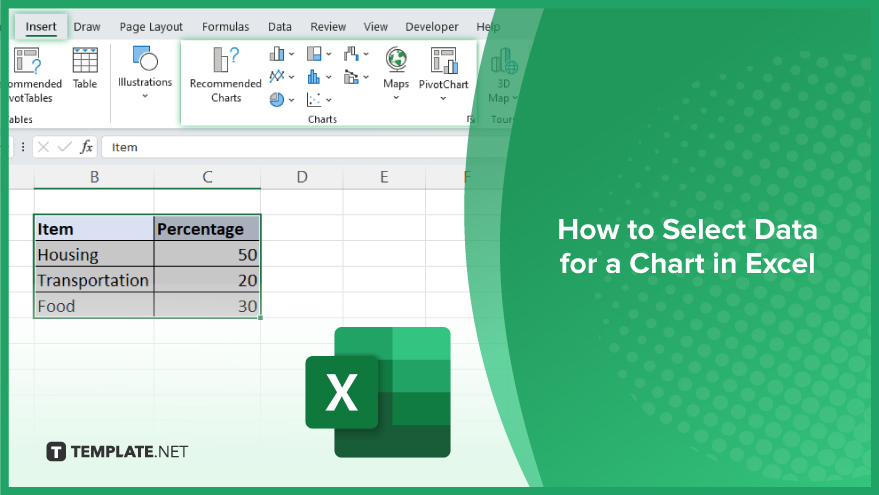Switch to the Formulas tab
The image size is (879, 495).
coord(225,26)
